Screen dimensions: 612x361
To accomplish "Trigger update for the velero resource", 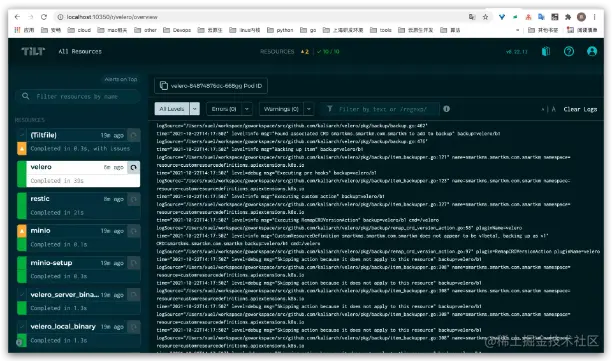I will 133,167.
